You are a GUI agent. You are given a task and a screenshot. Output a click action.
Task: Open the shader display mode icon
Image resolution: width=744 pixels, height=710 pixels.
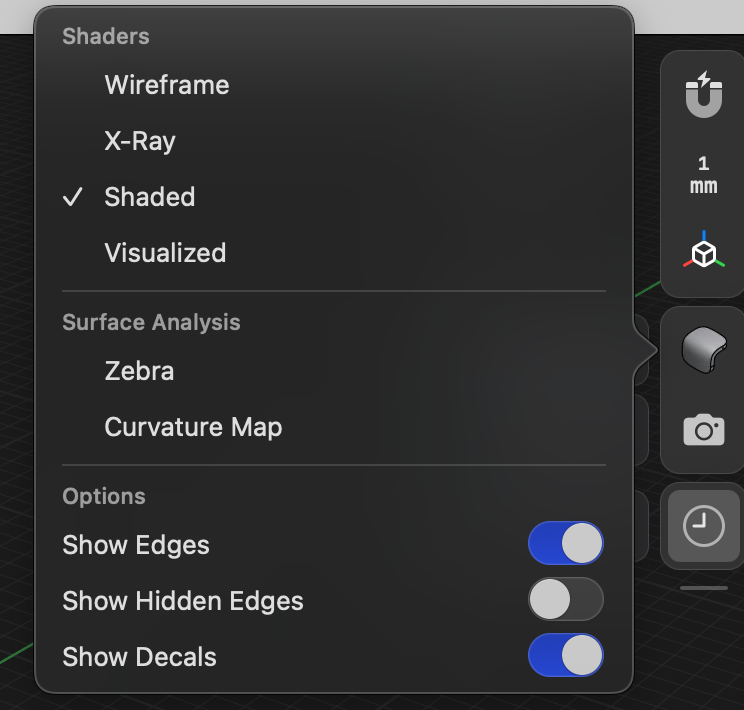point(704,350)
